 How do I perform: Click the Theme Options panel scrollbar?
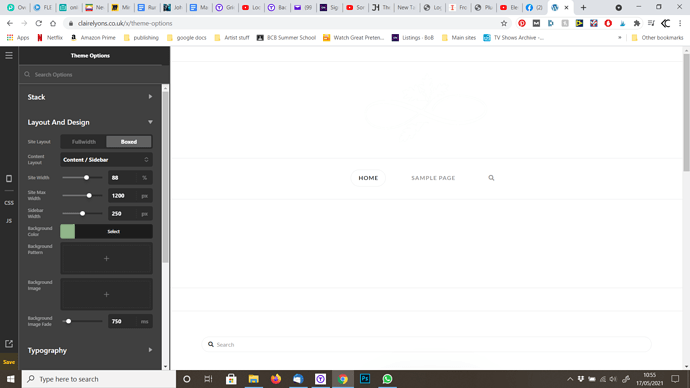(165, 178)
